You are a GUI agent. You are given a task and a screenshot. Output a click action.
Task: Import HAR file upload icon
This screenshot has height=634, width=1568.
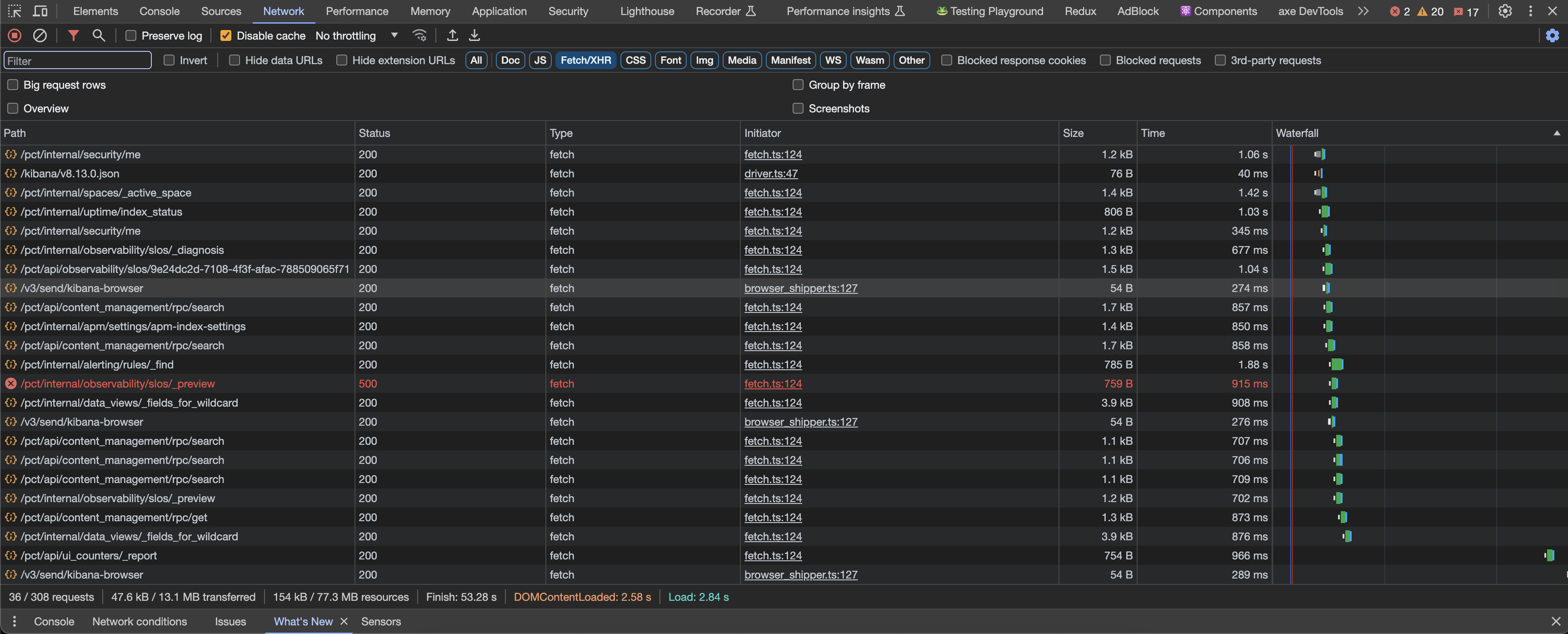pos(452,35)
